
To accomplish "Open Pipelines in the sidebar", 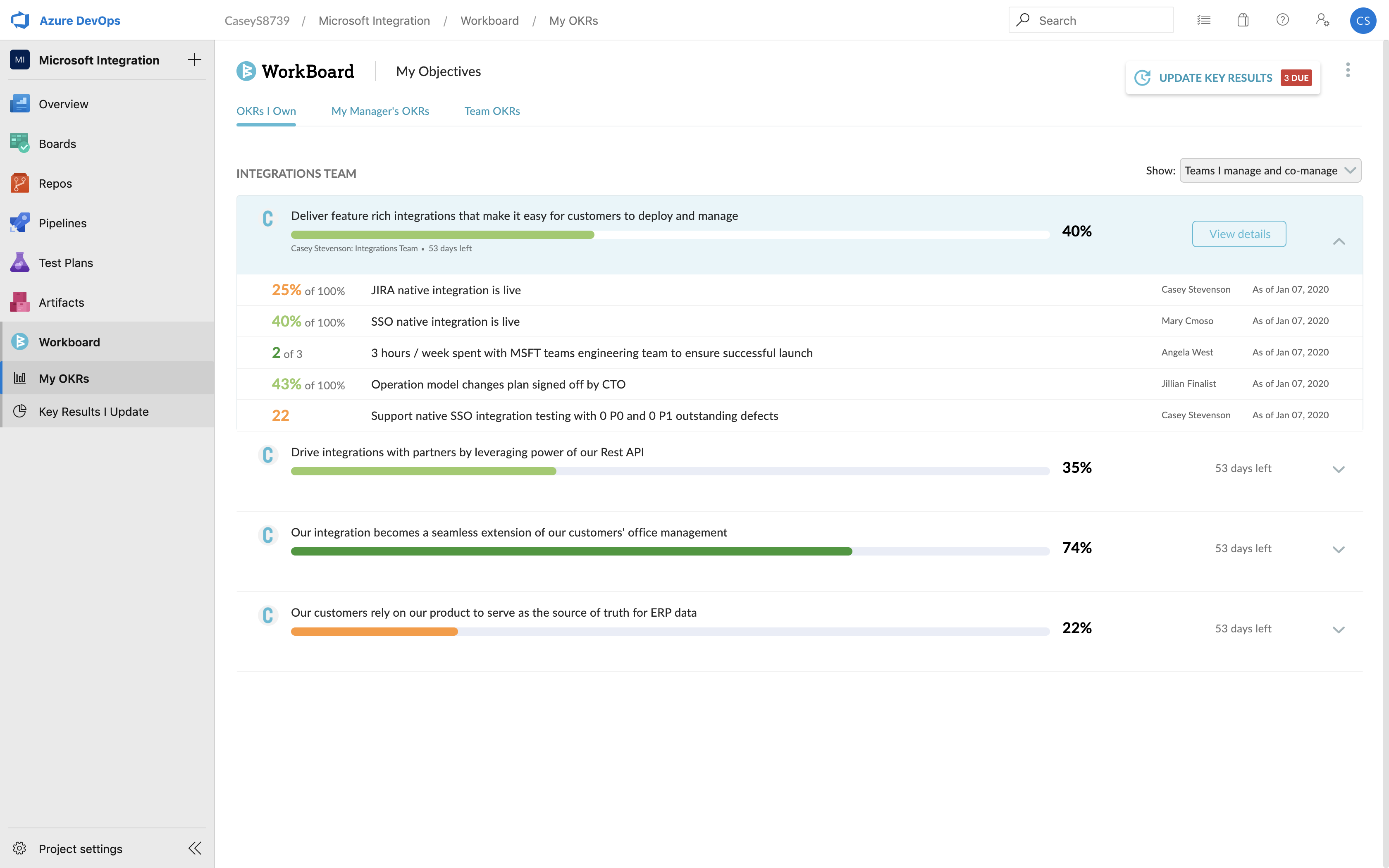I will (x=107, y=223).
